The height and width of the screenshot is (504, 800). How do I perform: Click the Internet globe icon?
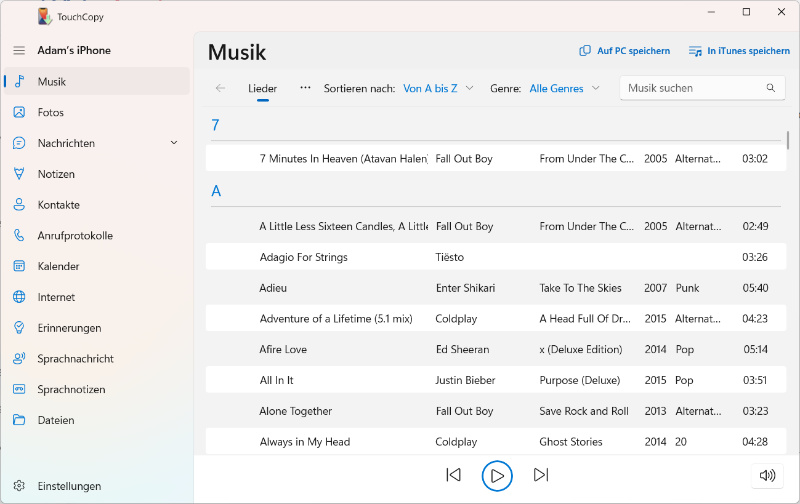pos(19,297)
